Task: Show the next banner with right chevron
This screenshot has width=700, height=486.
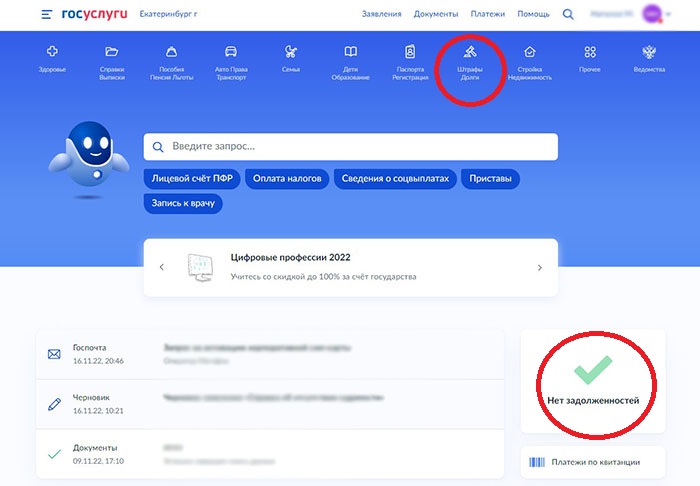Action: [540, 268]
